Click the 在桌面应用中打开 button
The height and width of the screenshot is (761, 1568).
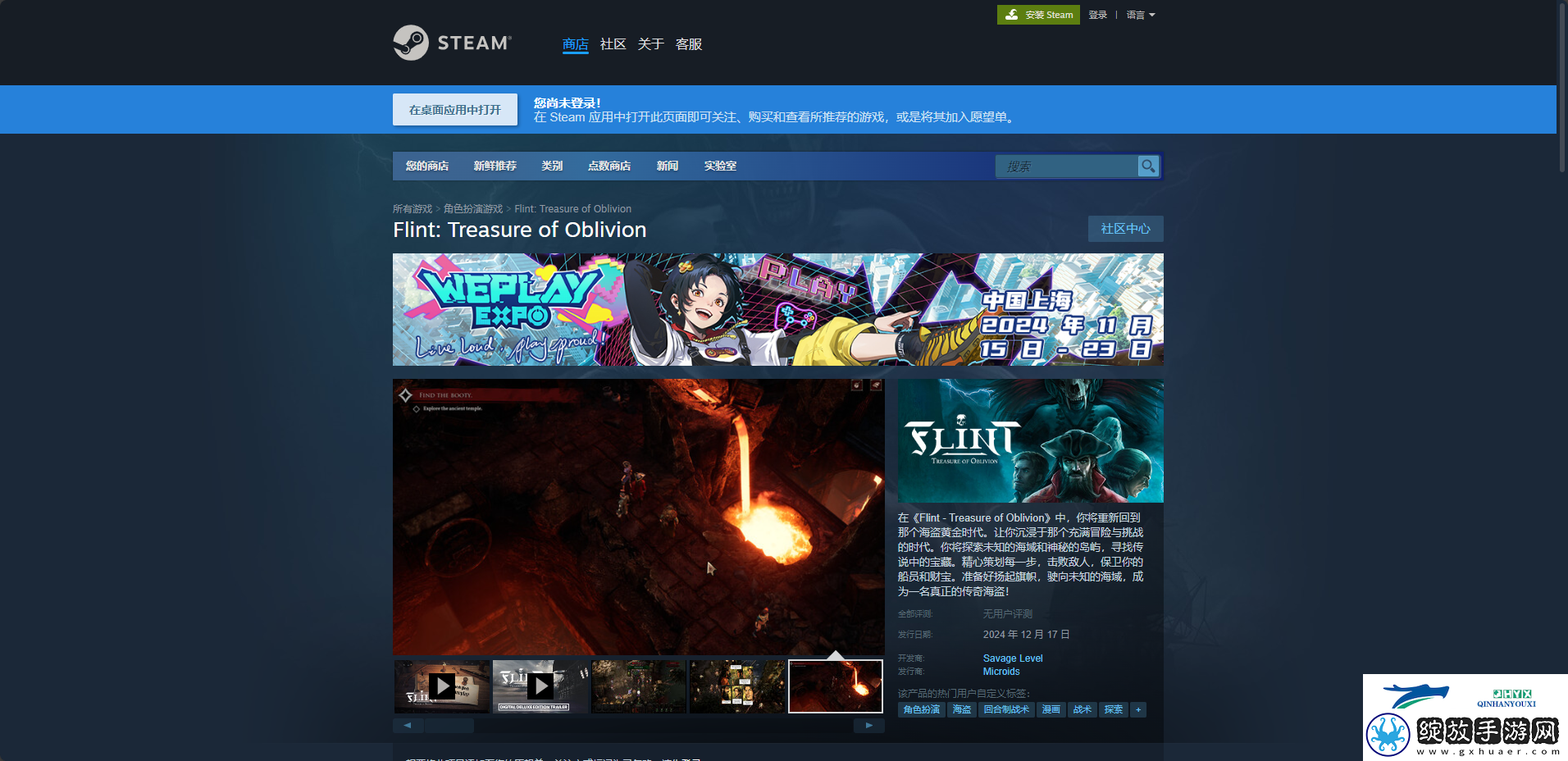coord(455,110)
